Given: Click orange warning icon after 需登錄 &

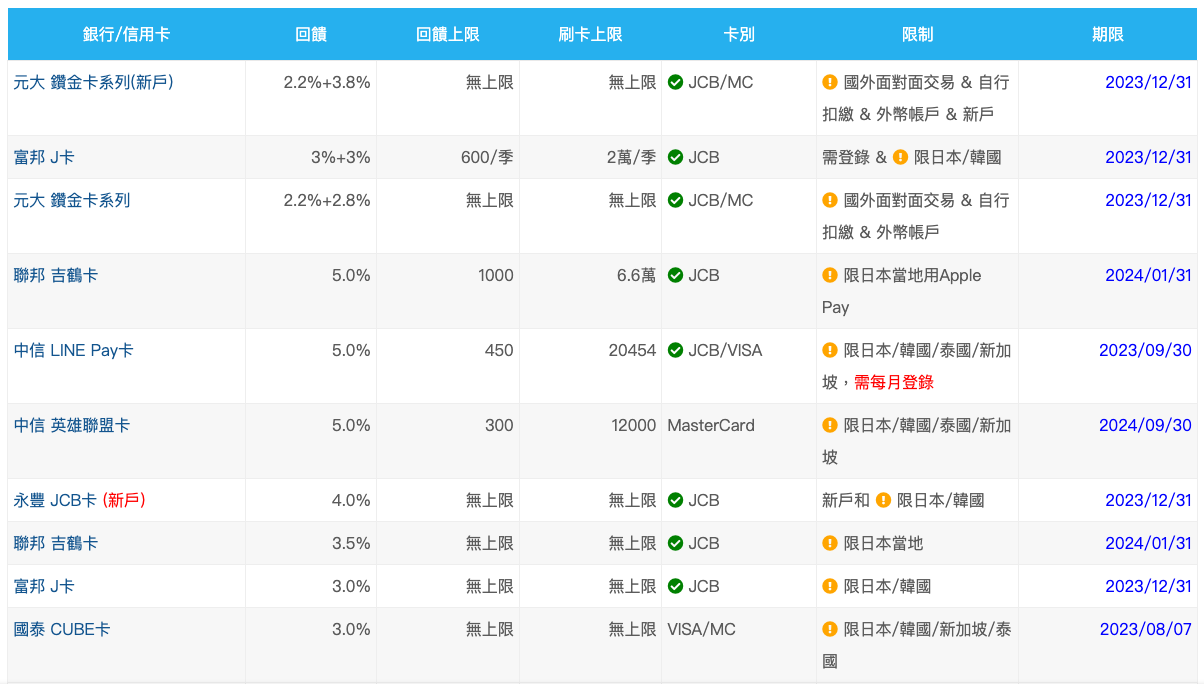Looking at the screenshot, I should (900, 157).
